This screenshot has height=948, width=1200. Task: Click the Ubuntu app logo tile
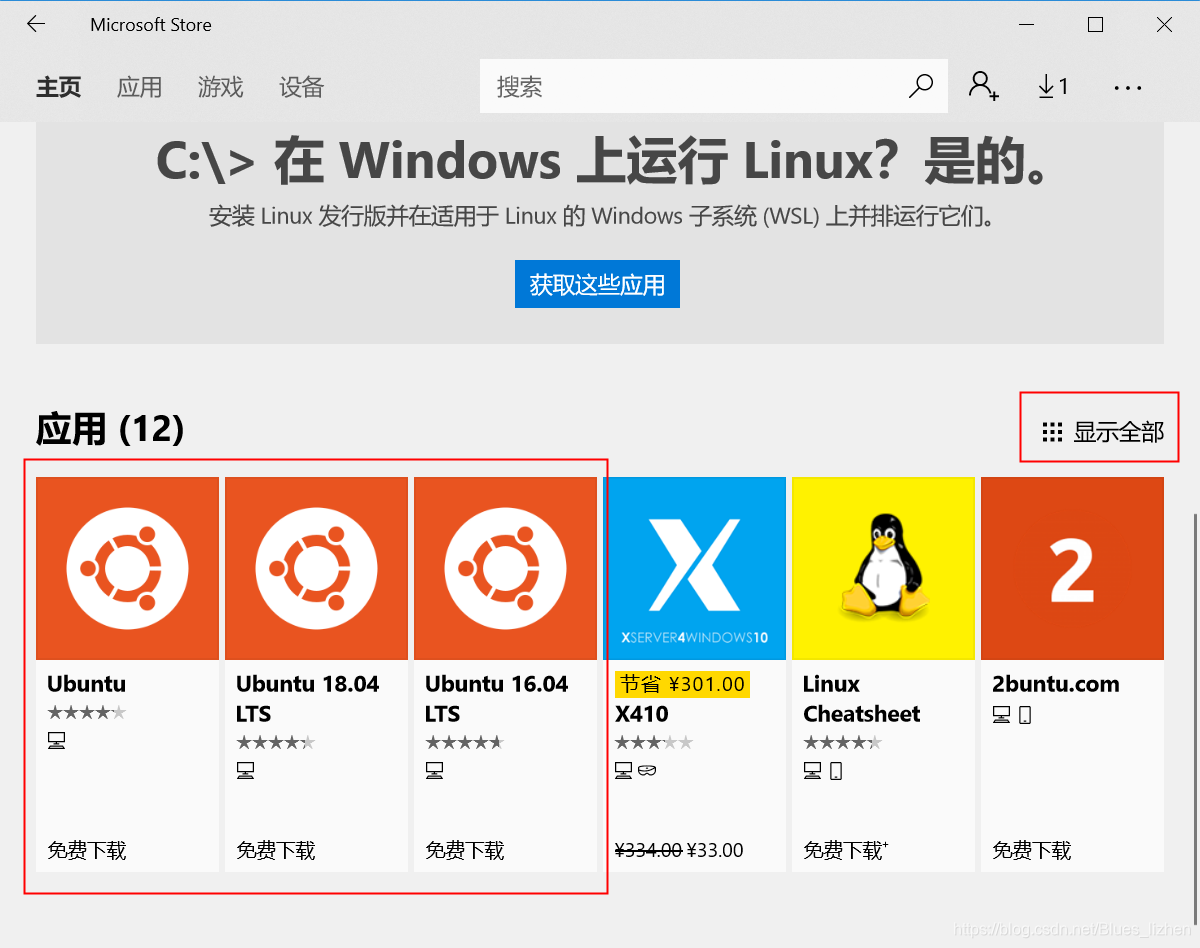pos(127,568)
